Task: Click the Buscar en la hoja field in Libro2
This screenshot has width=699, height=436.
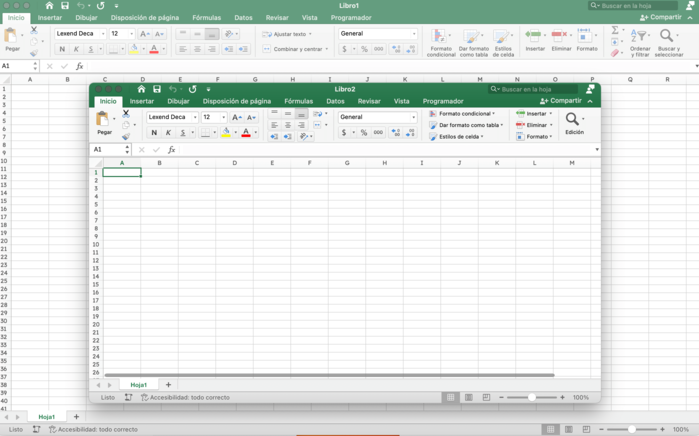Action: 533,89
